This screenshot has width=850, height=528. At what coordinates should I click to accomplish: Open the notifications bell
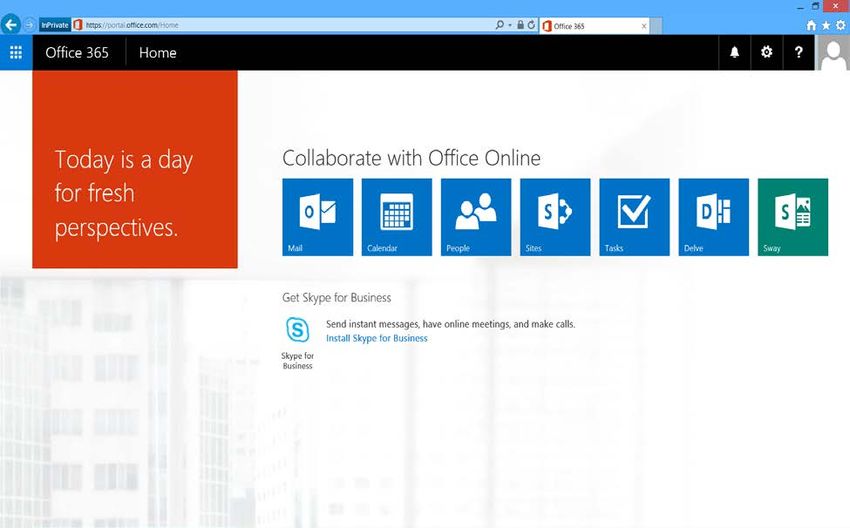735,53
